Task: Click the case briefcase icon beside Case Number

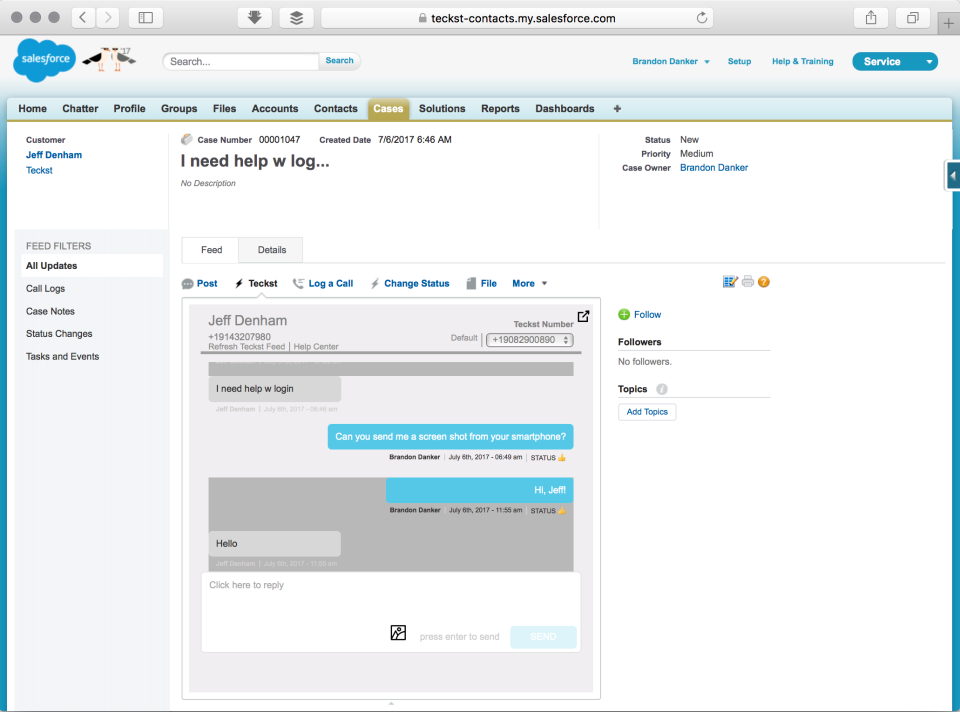Action: click(x=187, y=140)
